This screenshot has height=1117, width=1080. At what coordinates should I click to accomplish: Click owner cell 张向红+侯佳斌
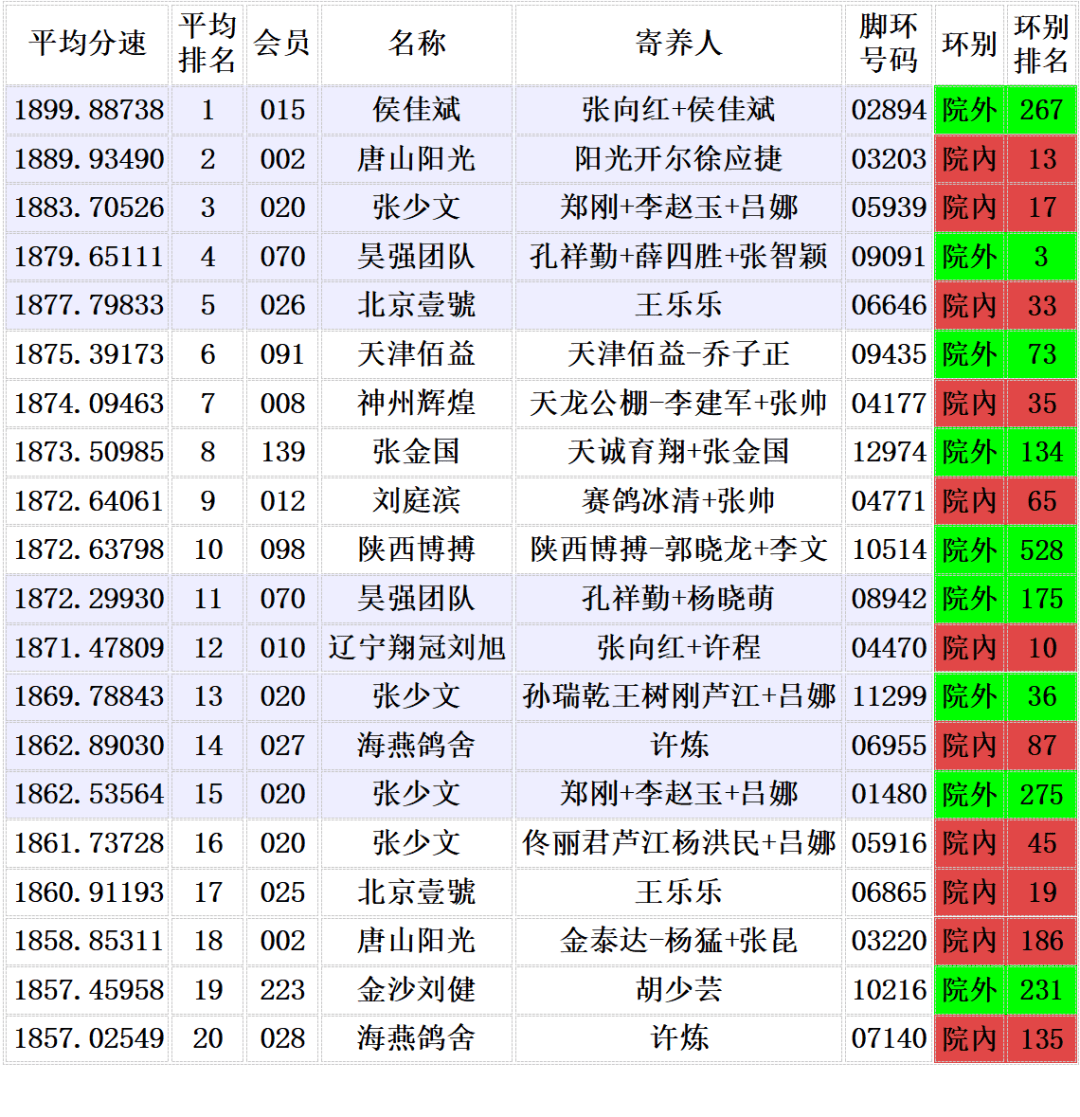click(678, 110)
